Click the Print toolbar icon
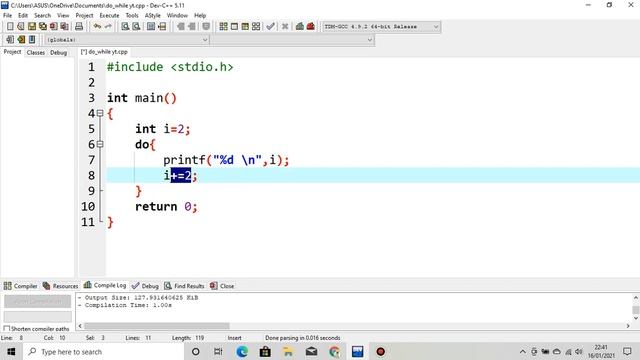Viewport: 640px width, 360px height. 79,27
